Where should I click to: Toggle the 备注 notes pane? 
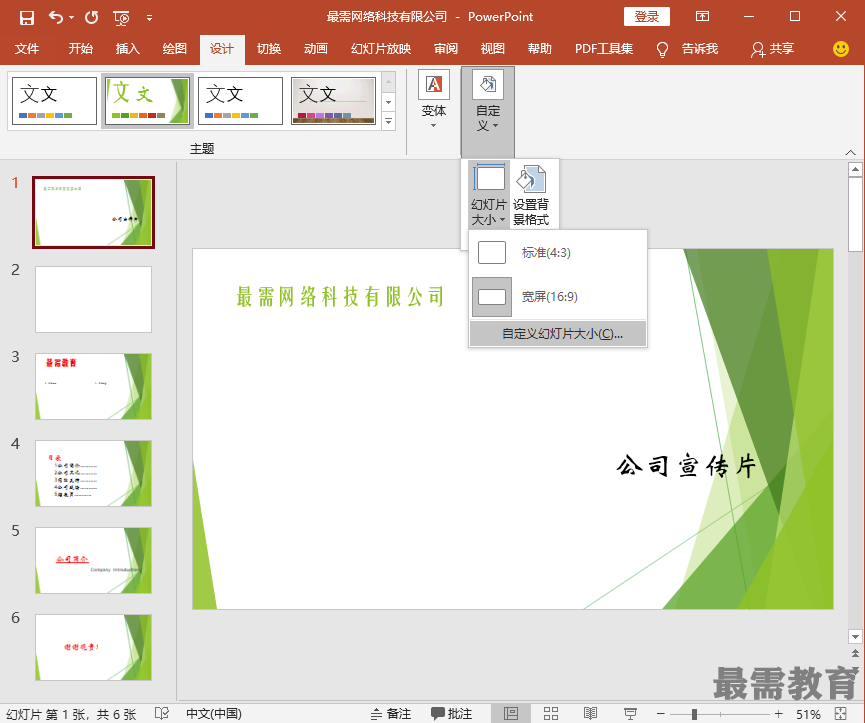pyautogui.click(x=391, y=714)
